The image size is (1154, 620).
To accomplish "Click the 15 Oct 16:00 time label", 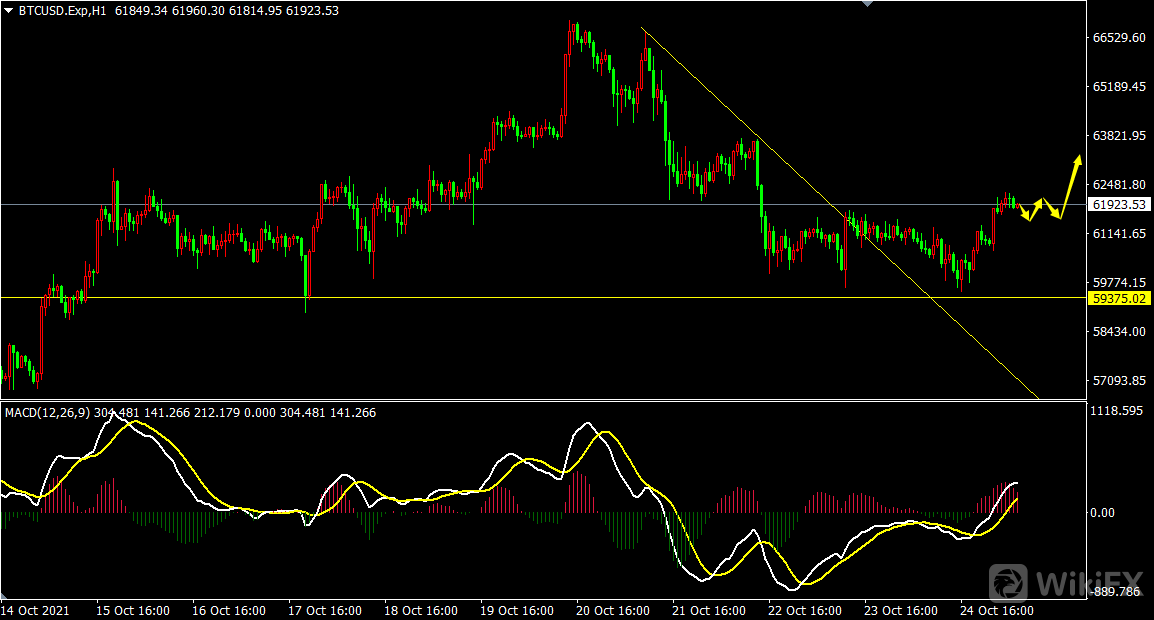I will point(133,610).
